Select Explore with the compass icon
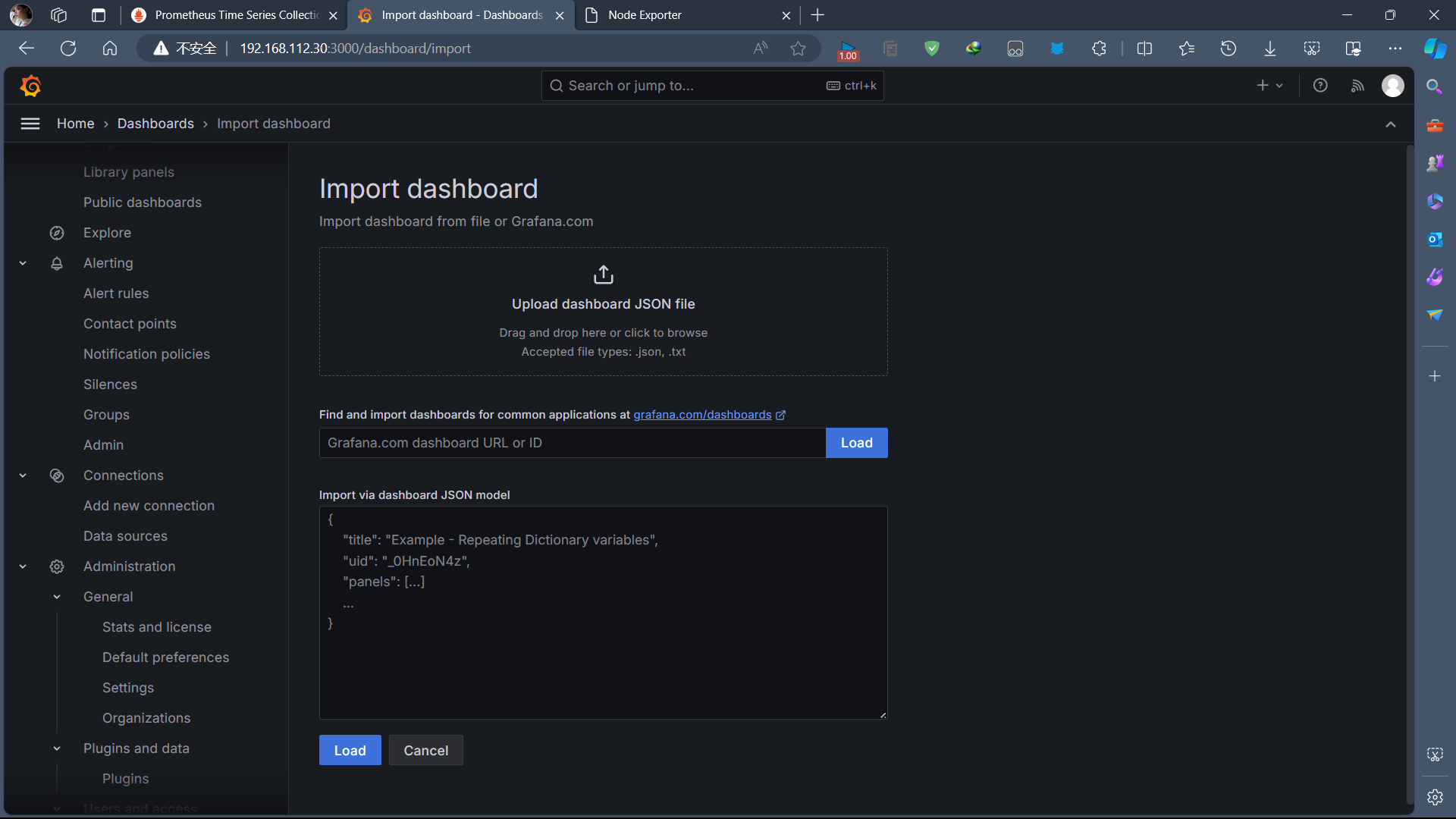This screenshot has width=1456, height=819. [x=57, y=233]
